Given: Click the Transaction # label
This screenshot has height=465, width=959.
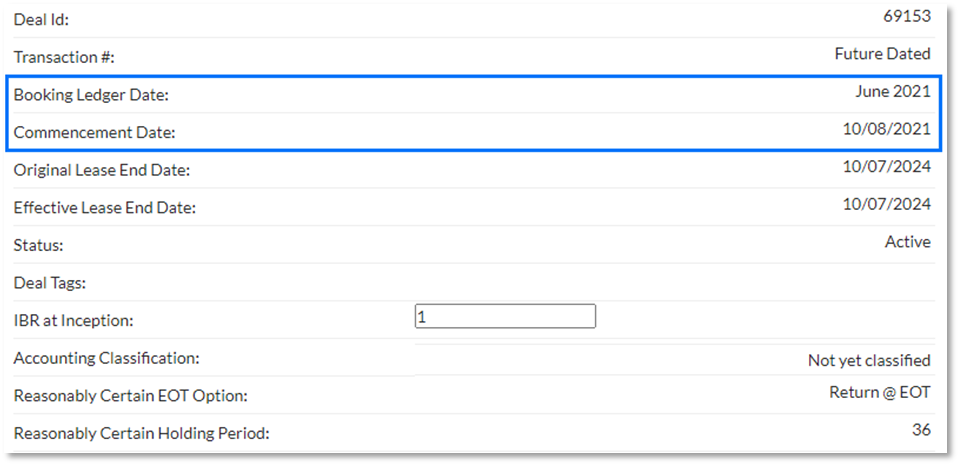Looking at the screenshot, I should click(x=64, y=58).
